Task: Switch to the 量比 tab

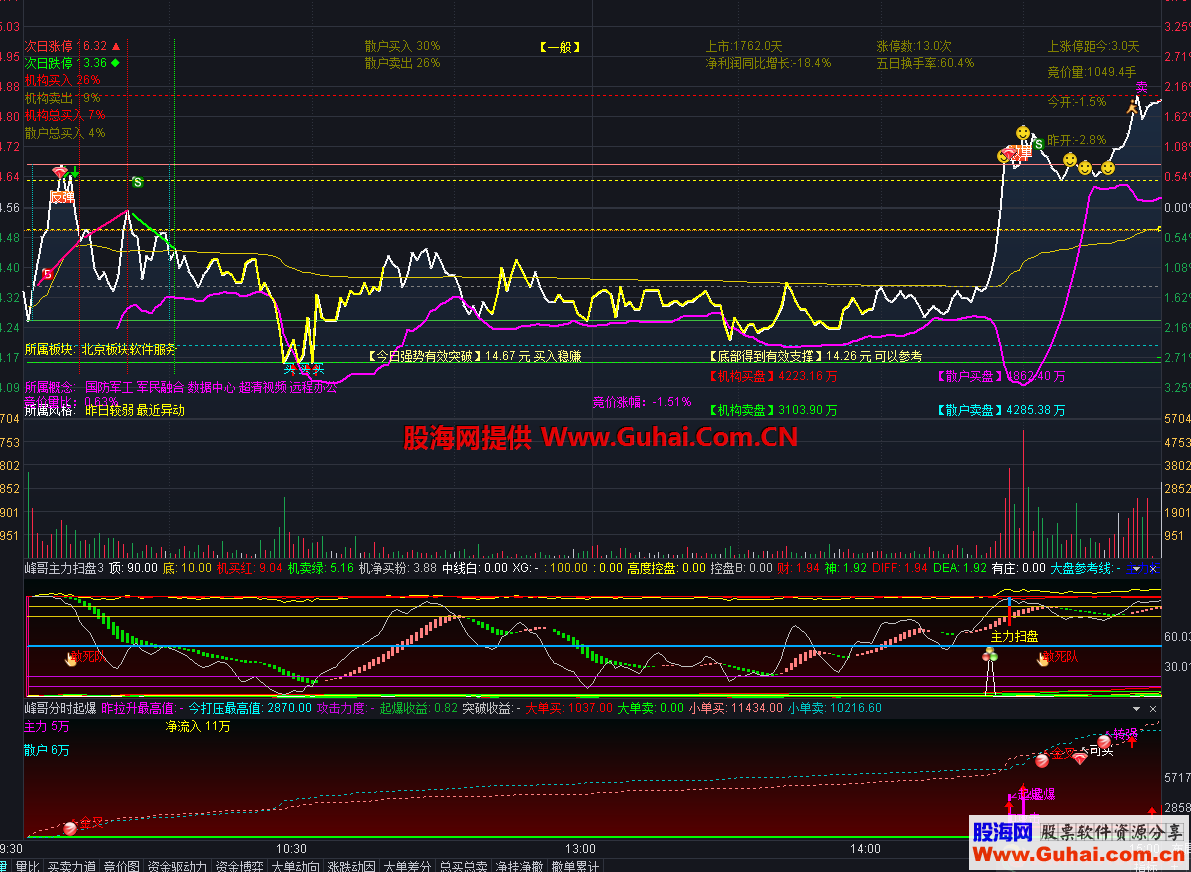Action: click(x=27, y=866)
